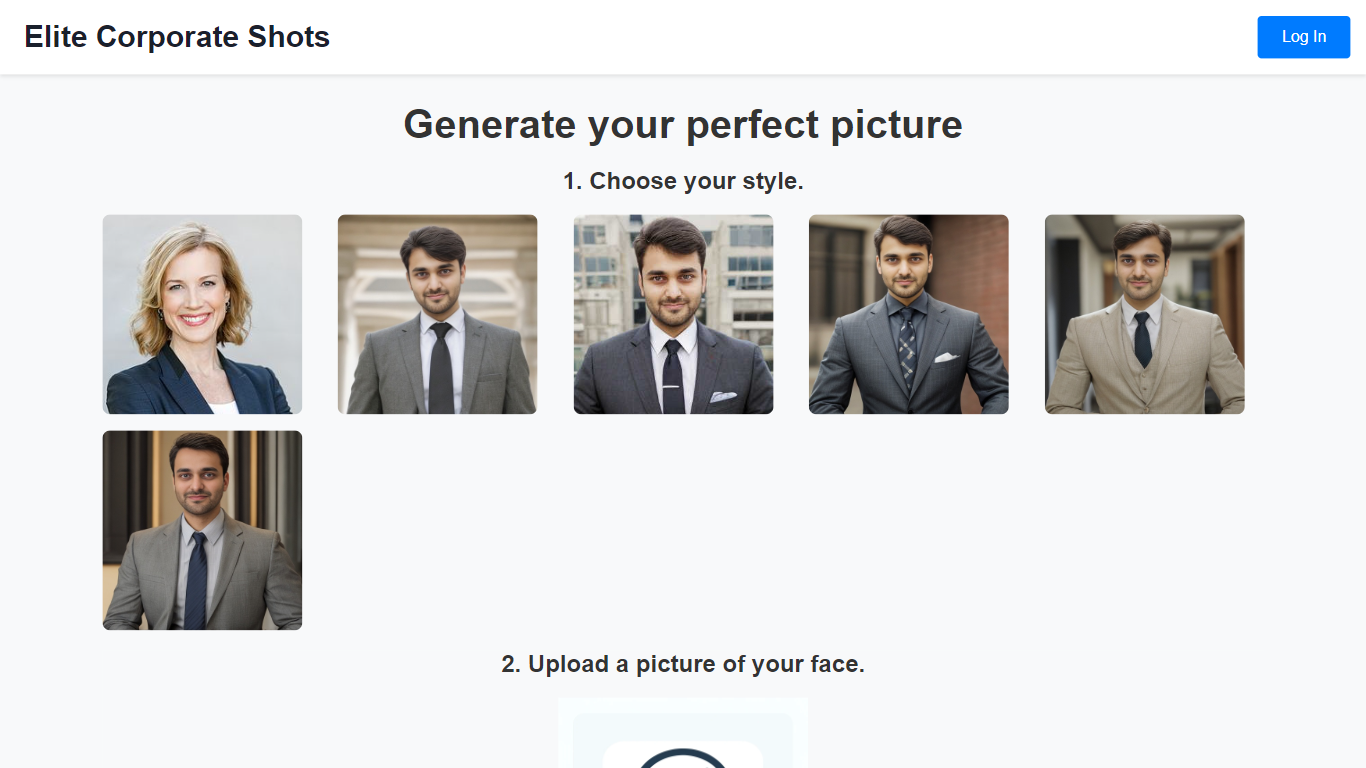
Task: Select the blonde woman in navy blazer style
Action: pyautogui.click(x=202, y=314)
